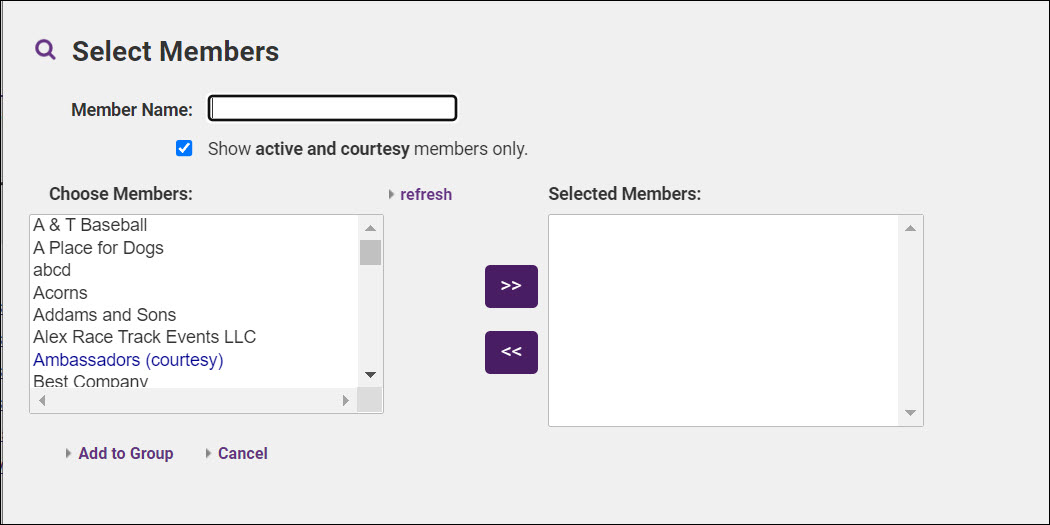Select A Place for Dogs member
The height and width of the screenshot is (525, 1050).
pos(98,247)
